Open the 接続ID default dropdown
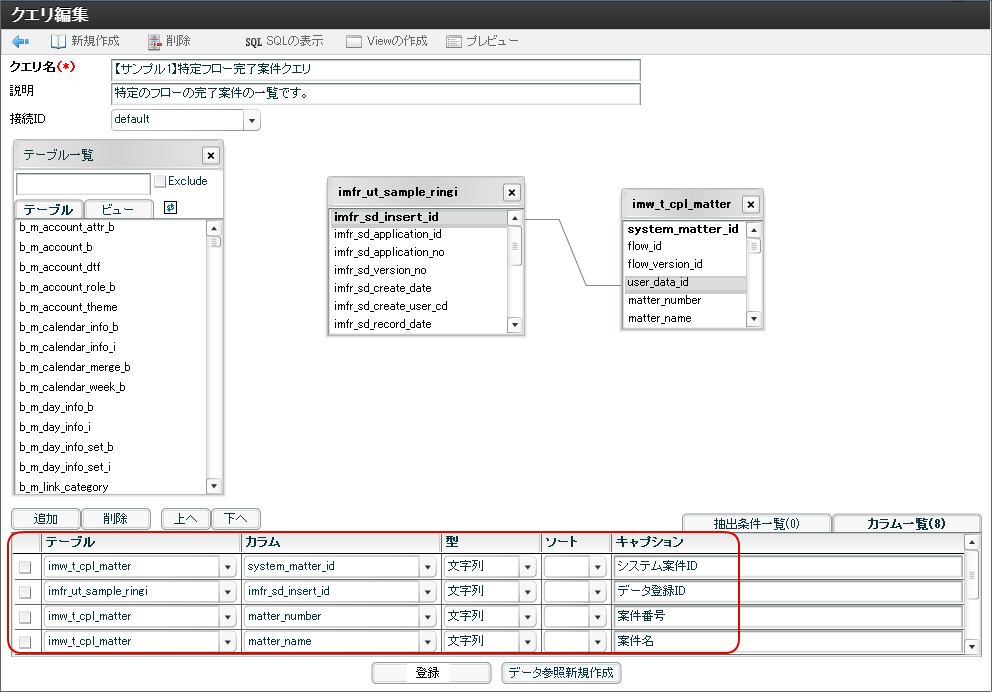The image size is (992, 692). [x=251, y=120]
